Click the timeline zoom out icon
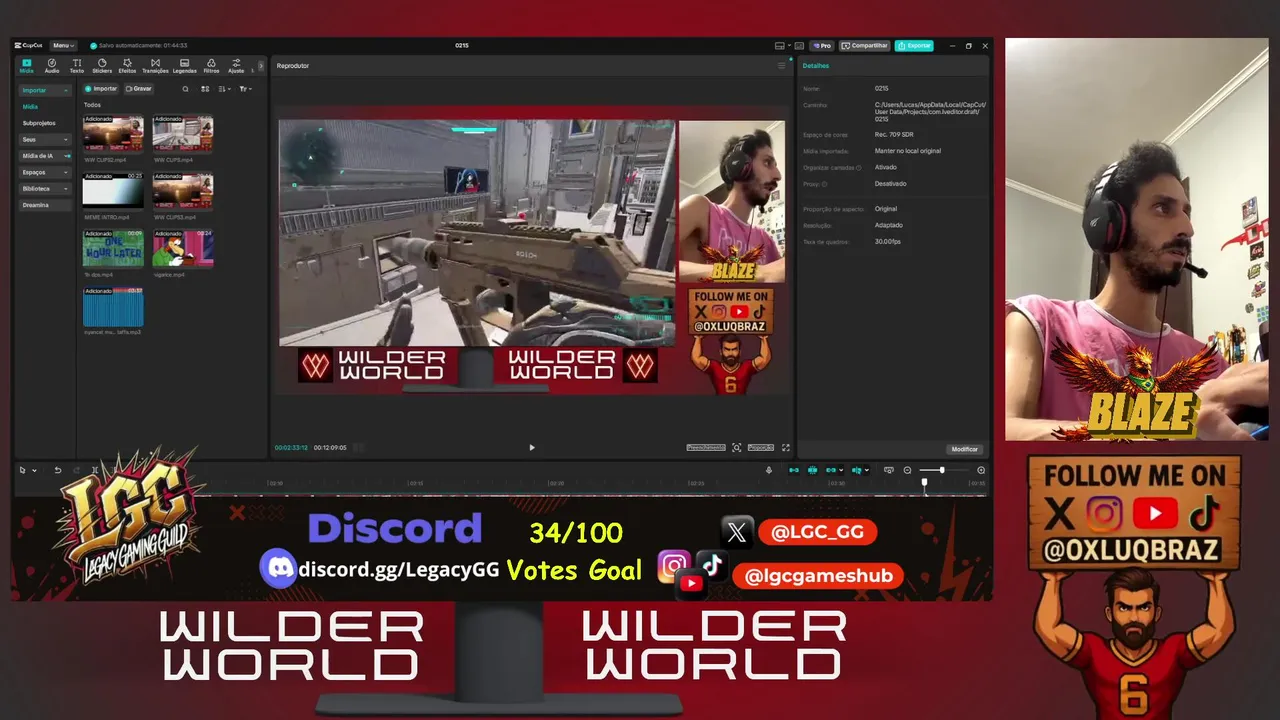Image resolution: width=1280 pixels, height=720 pixels. tap(908, 470)
